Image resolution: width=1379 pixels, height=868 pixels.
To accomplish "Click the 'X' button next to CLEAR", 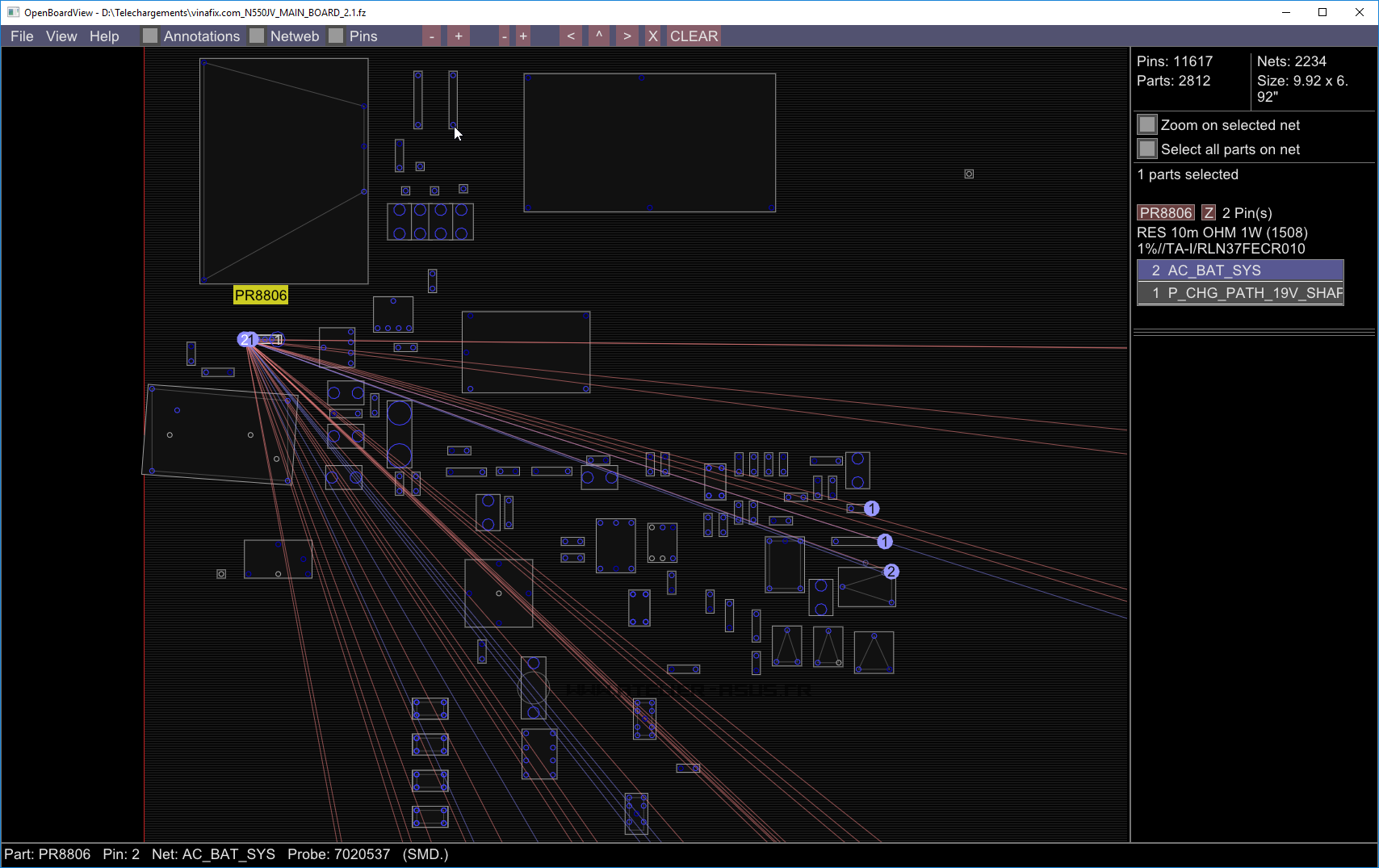I will point(653,36).
